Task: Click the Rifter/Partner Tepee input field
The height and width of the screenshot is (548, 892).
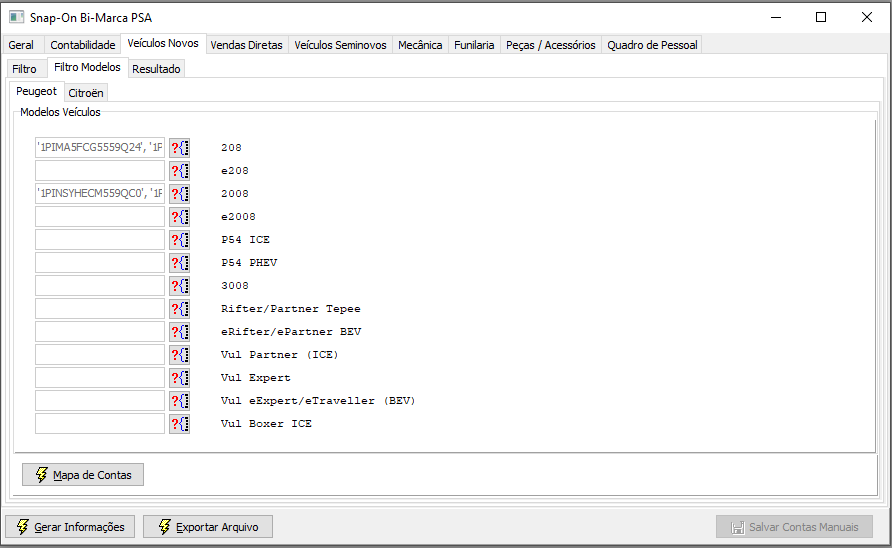Action: coord(100,309)
